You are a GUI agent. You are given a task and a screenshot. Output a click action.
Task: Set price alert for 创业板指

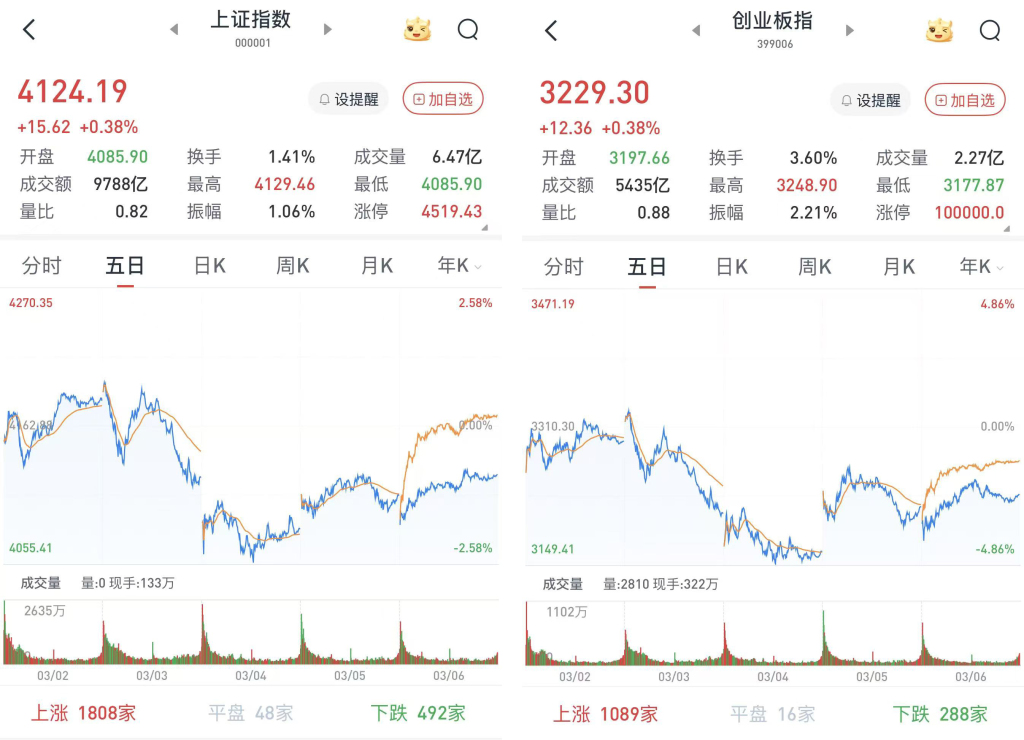pyautogui.click(x=871, y=99)
